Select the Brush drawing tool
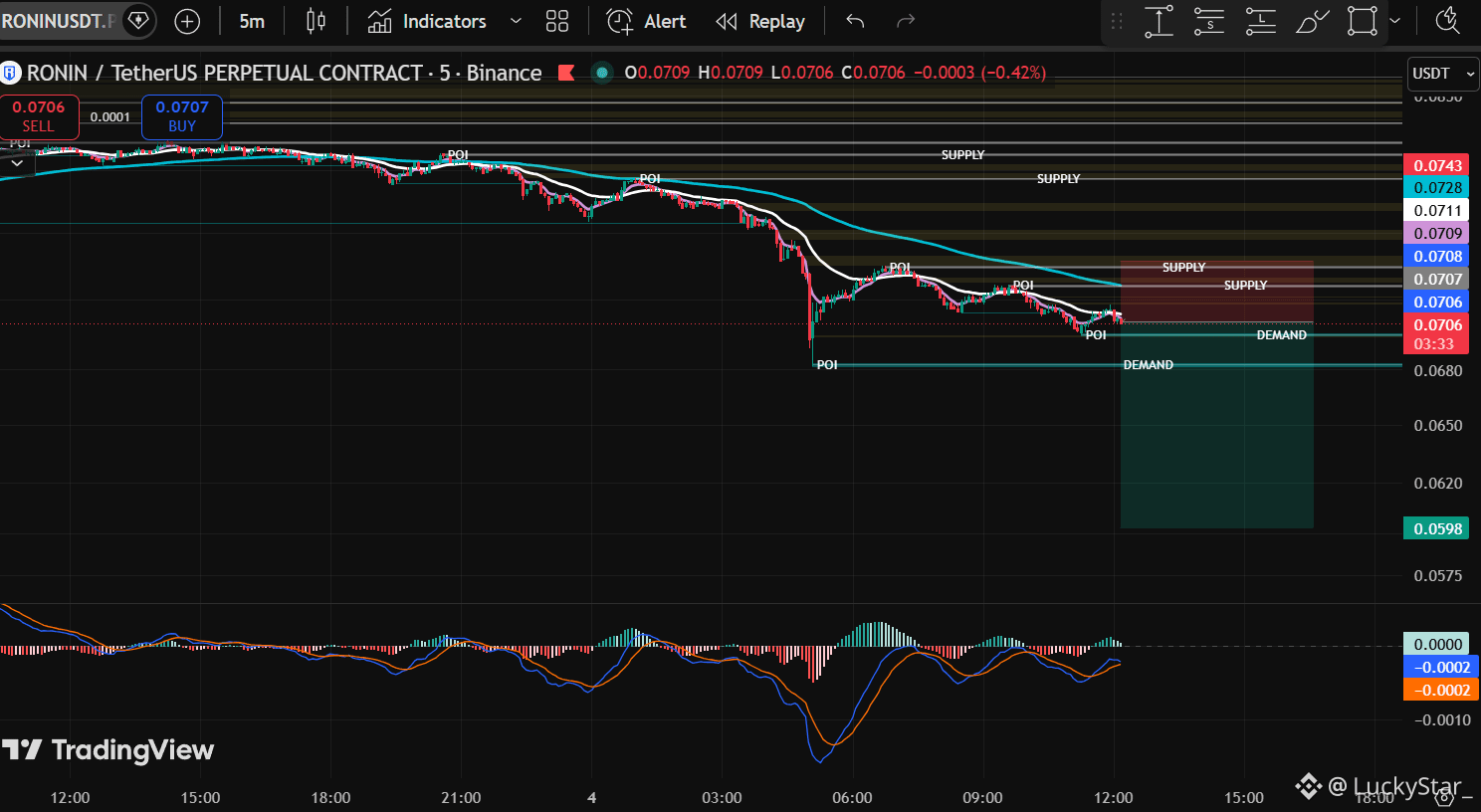Viewport: 1481px width, 812px height. [x=1312, y=21]
